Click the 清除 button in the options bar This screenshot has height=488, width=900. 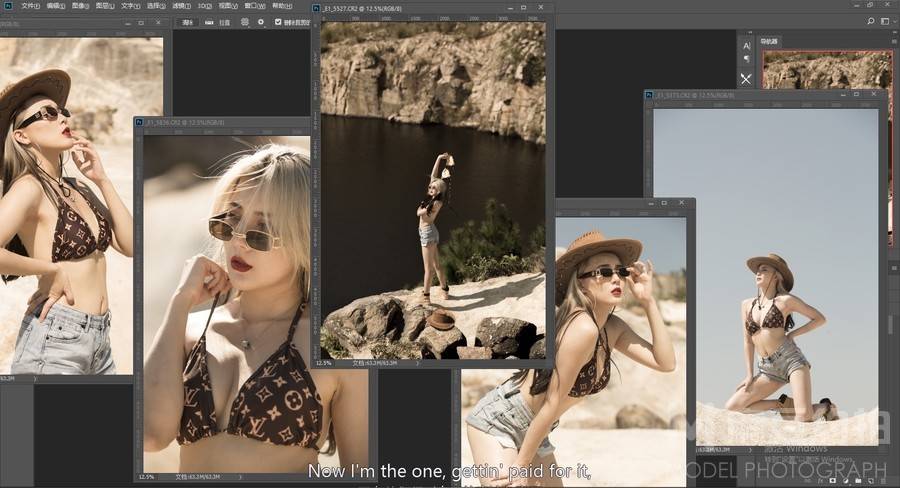point(187,22)
